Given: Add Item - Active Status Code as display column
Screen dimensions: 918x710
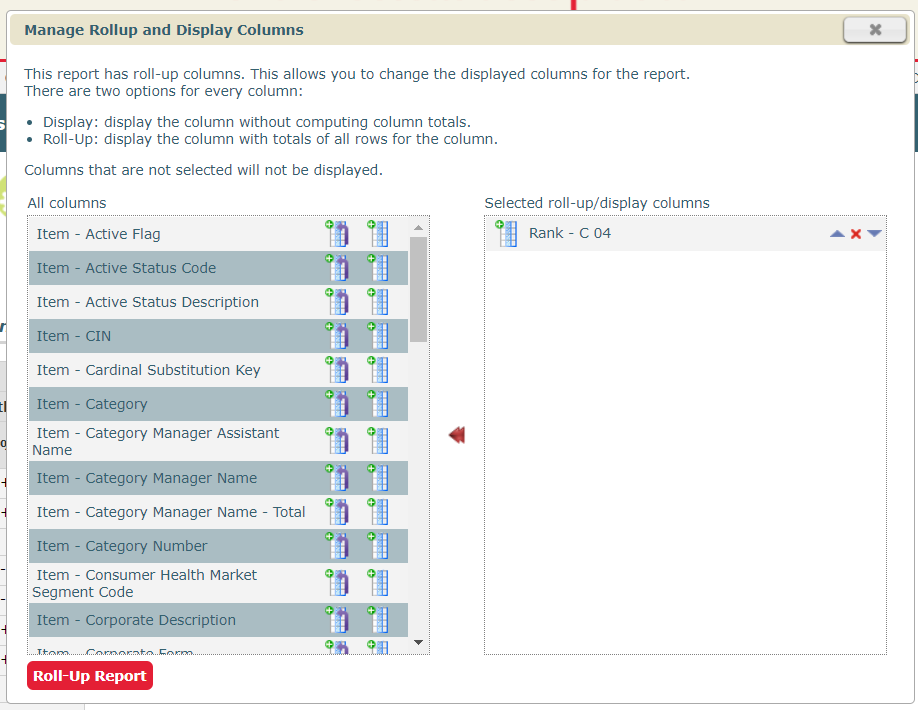Looking at the screenshot, I should tap(377, 268).
